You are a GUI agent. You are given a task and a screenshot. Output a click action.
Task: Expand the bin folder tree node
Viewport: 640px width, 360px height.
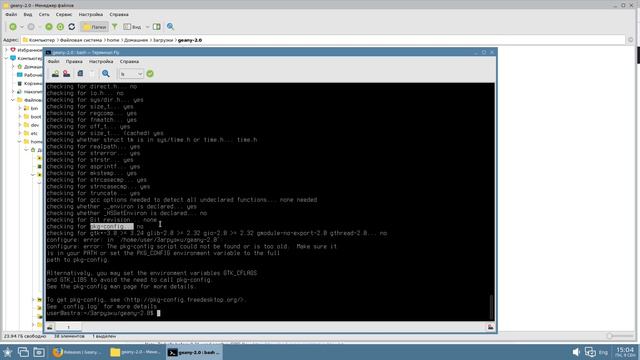(20, 108)
